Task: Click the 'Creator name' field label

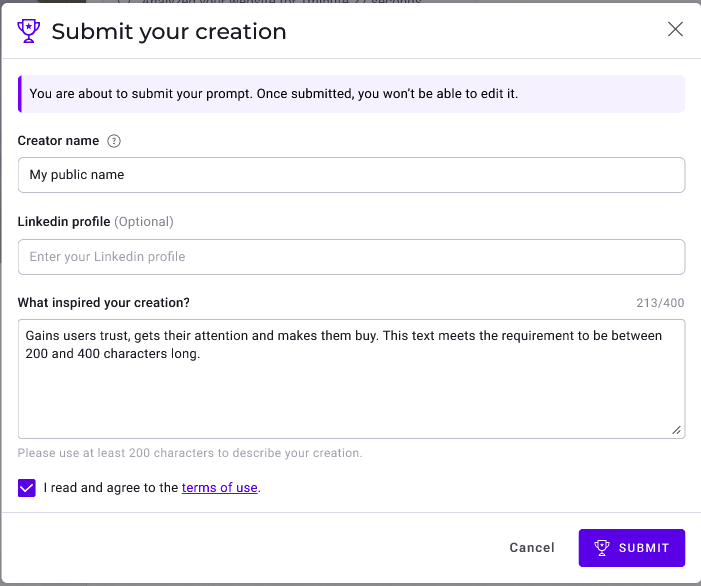Action: pyautogui.click(x=59, y=141)
